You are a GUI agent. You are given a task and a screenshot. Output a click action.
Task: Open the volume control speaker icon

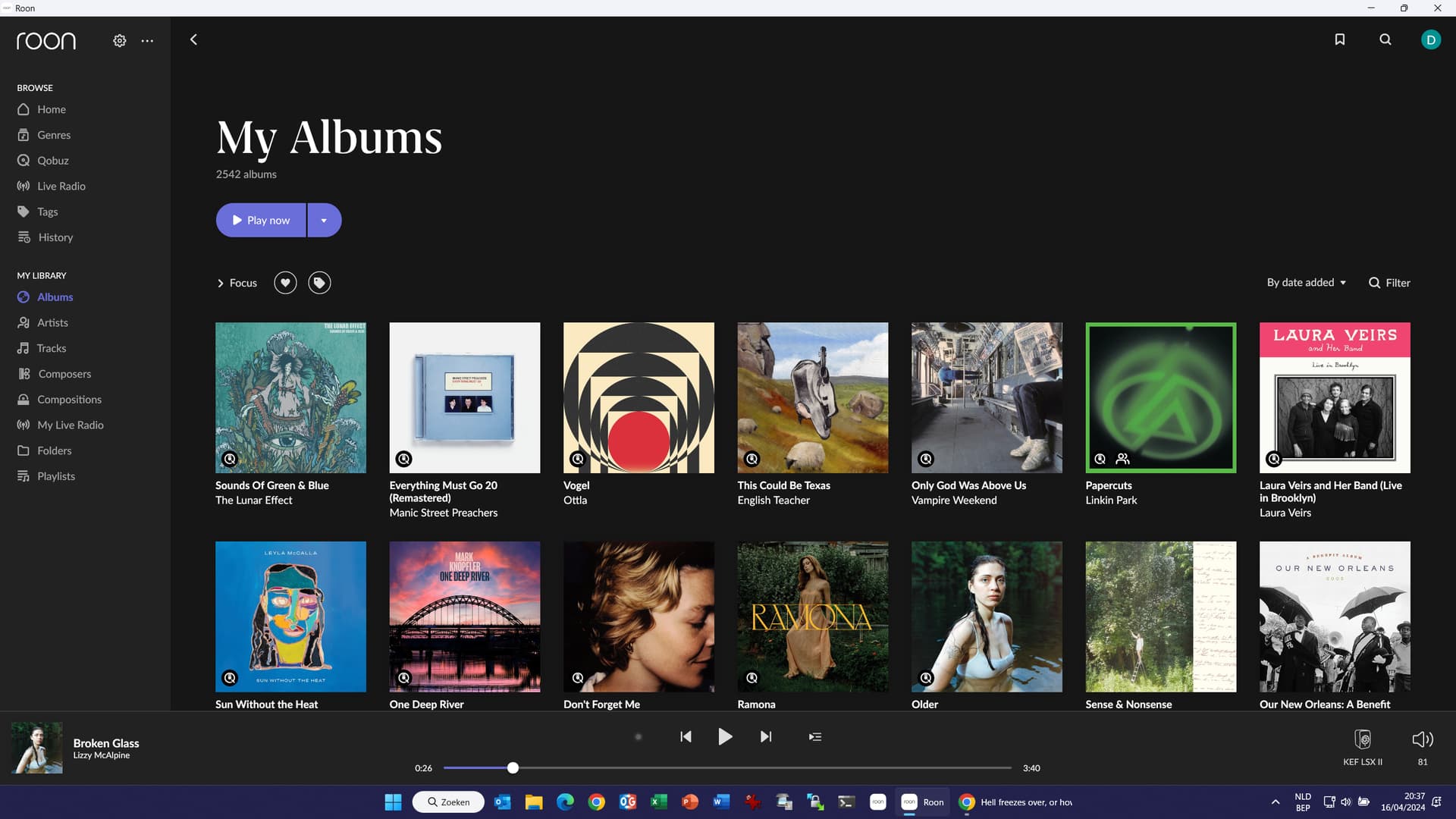[x=1423, y=739]
